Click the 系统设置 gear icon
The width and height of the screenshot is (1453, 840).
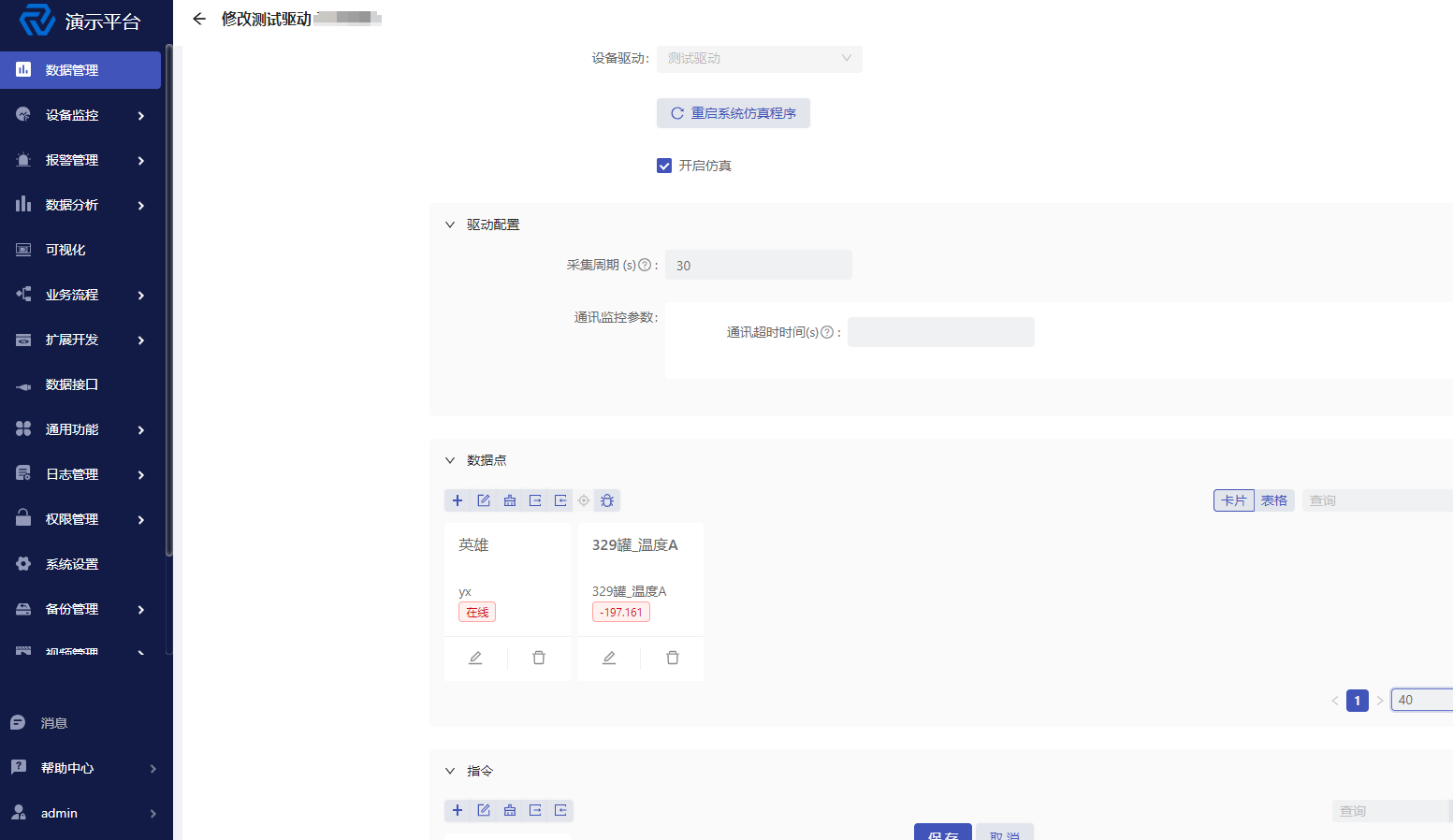pyautogui.click(x=23, y=564)
